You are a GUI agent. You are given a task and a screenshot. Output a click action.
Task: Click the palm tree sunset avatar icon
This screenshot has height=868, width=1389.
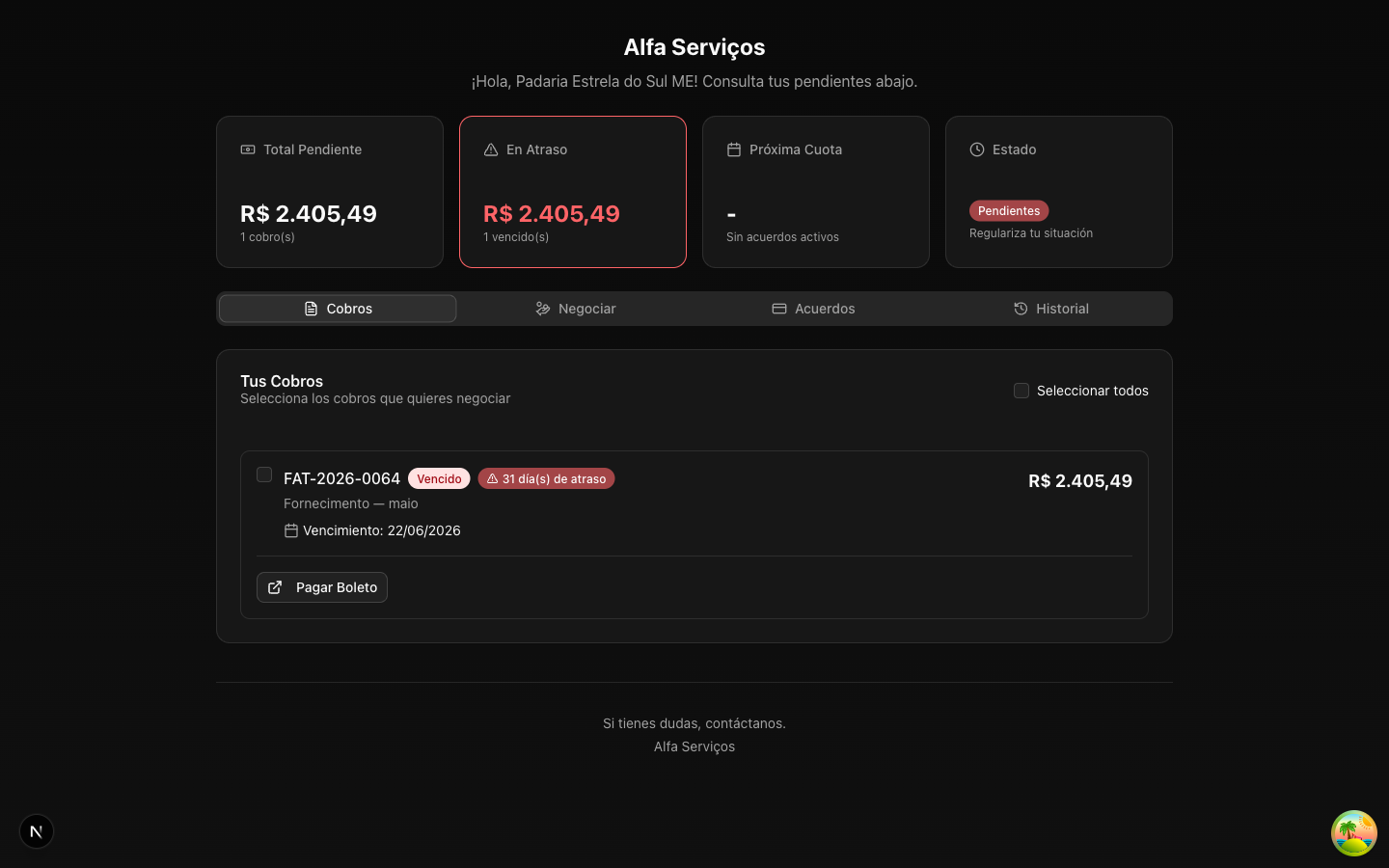1354,833
